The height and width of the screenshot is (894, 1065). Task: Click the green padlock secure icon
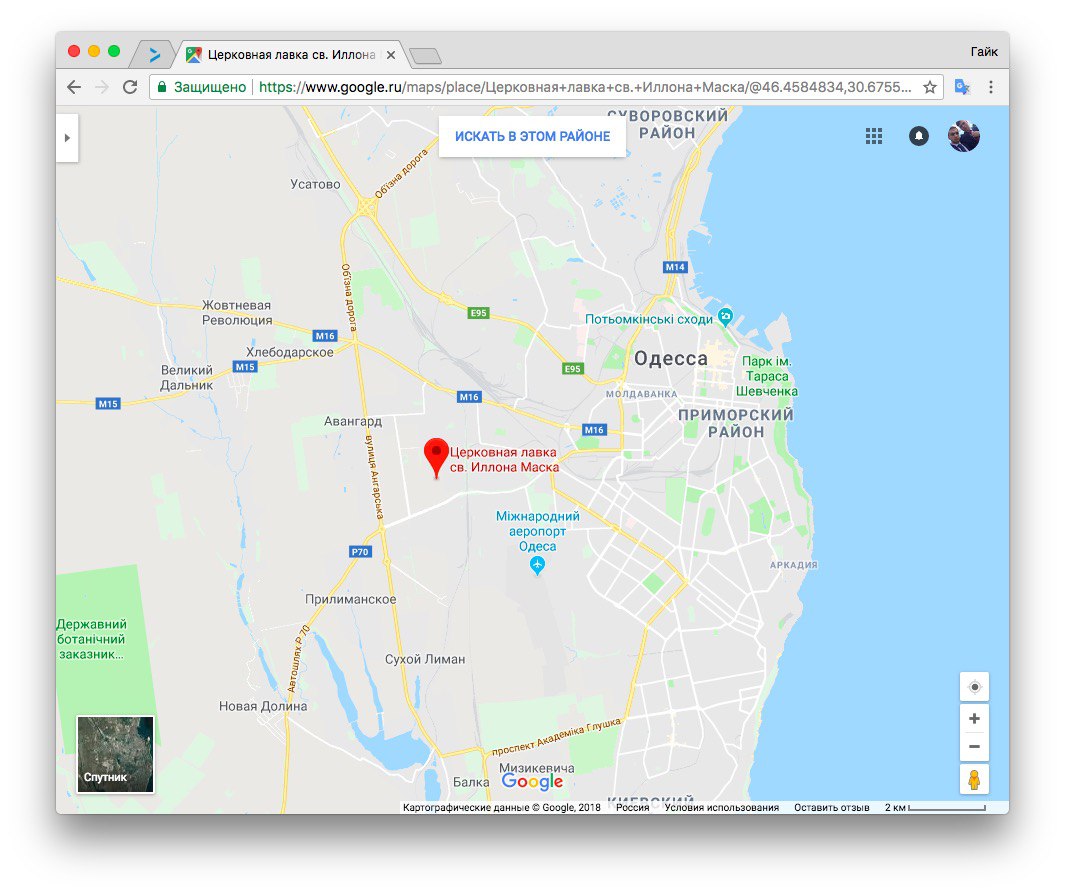pyautogui.click(x=162, y=87)
